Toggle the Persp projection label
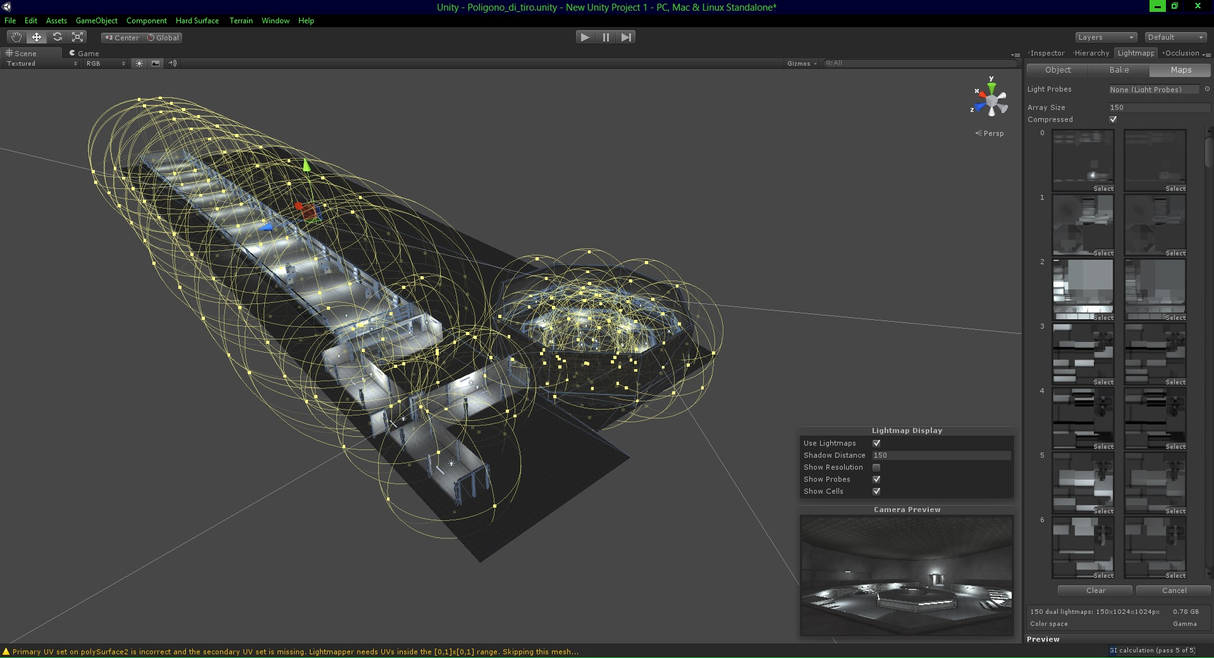The height and width of the screenshot is (658, 1214). (x=990, y=133)
